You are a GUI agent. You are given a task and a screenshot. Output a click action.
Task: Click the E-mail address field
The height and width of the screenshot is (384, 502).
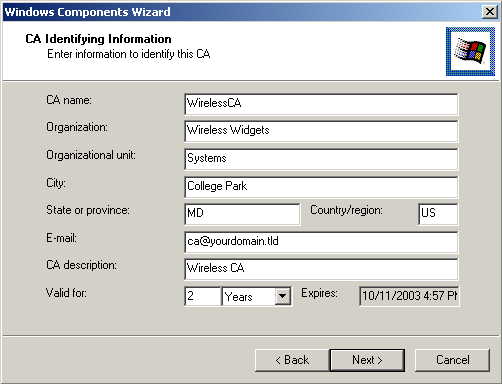pyautogui.click(x=321, y=242)
